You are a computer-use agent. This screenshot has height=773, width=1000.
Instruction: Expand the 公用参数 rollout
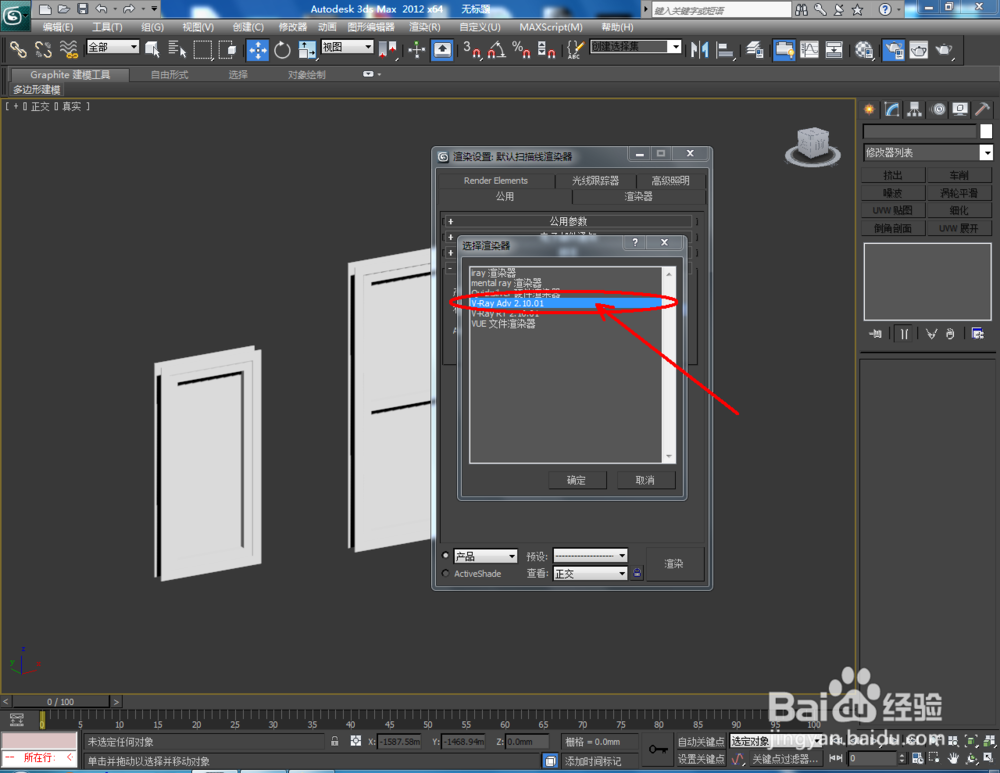click(x=568, y=221)
